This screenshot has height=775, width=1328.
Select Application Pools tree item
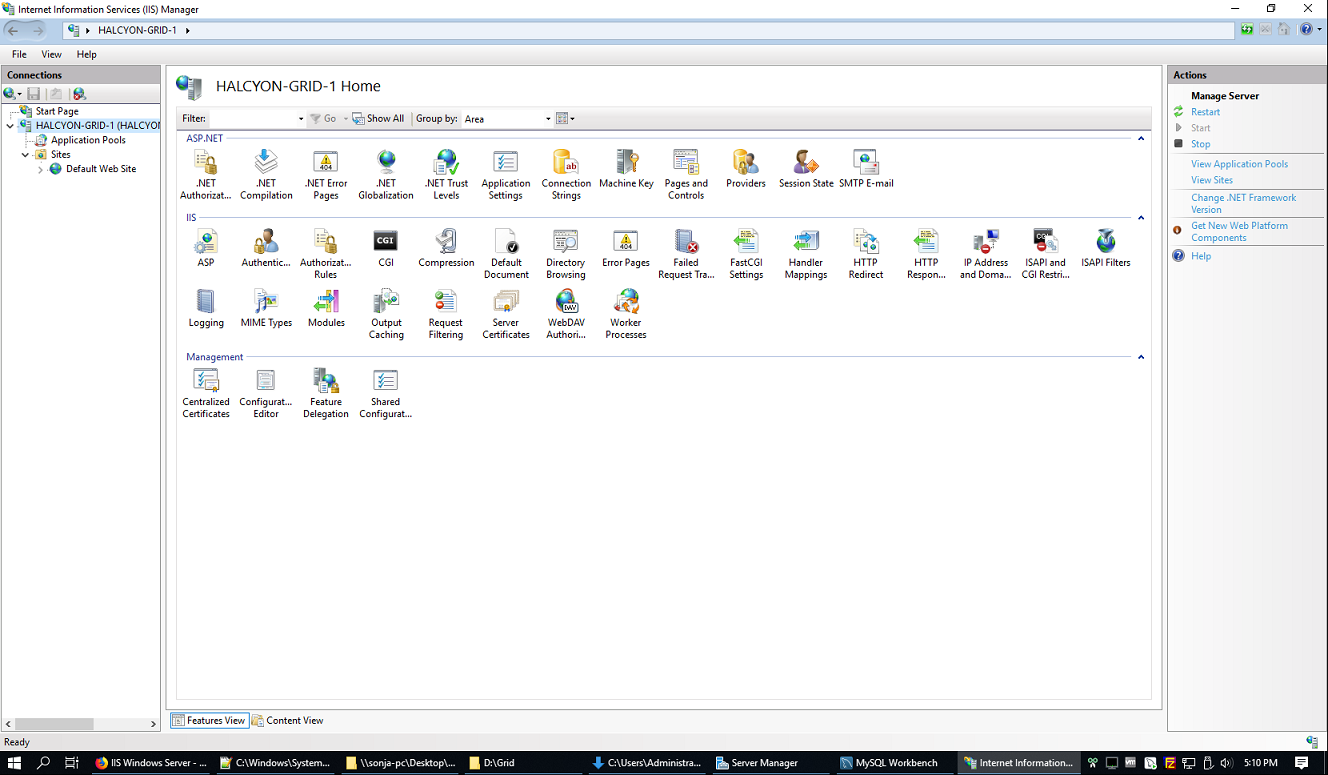88,140
